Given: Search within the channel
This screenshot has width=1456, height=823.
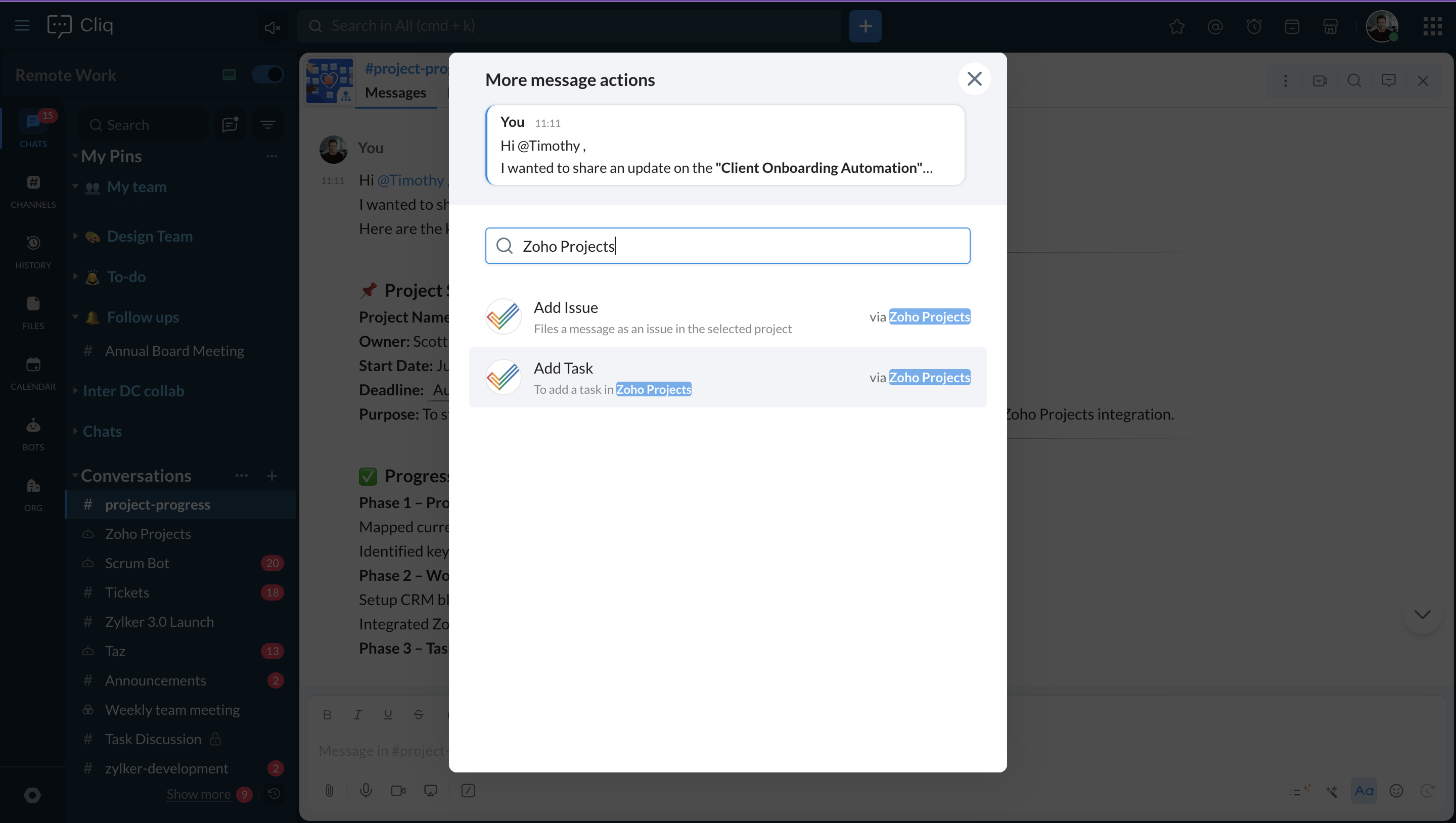Looking at the screenshot, I should click(x=1354, y=81).
